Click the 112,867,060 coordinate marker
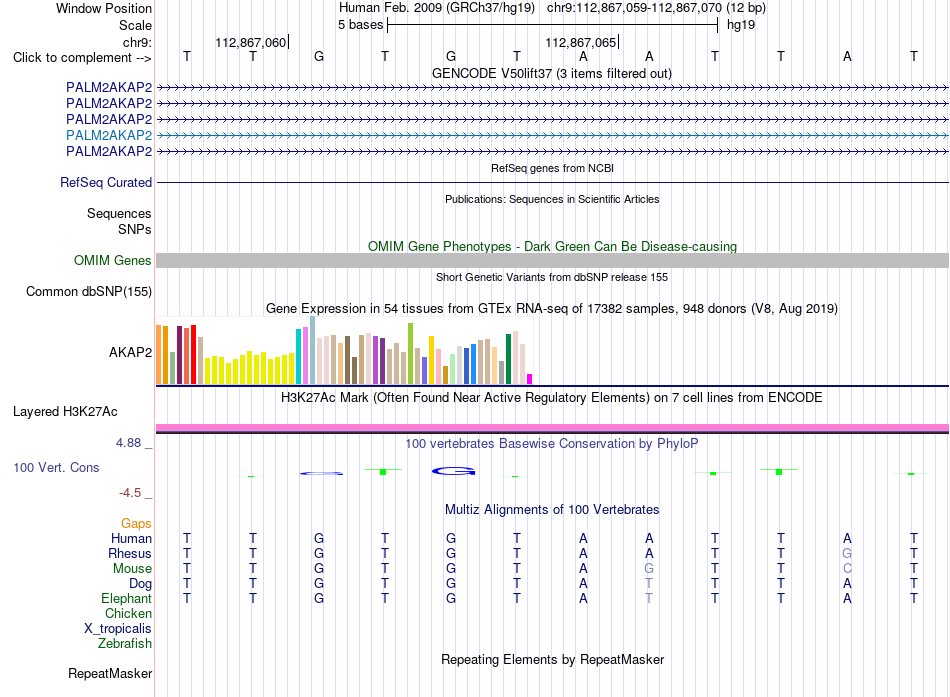 click(250, 42)
